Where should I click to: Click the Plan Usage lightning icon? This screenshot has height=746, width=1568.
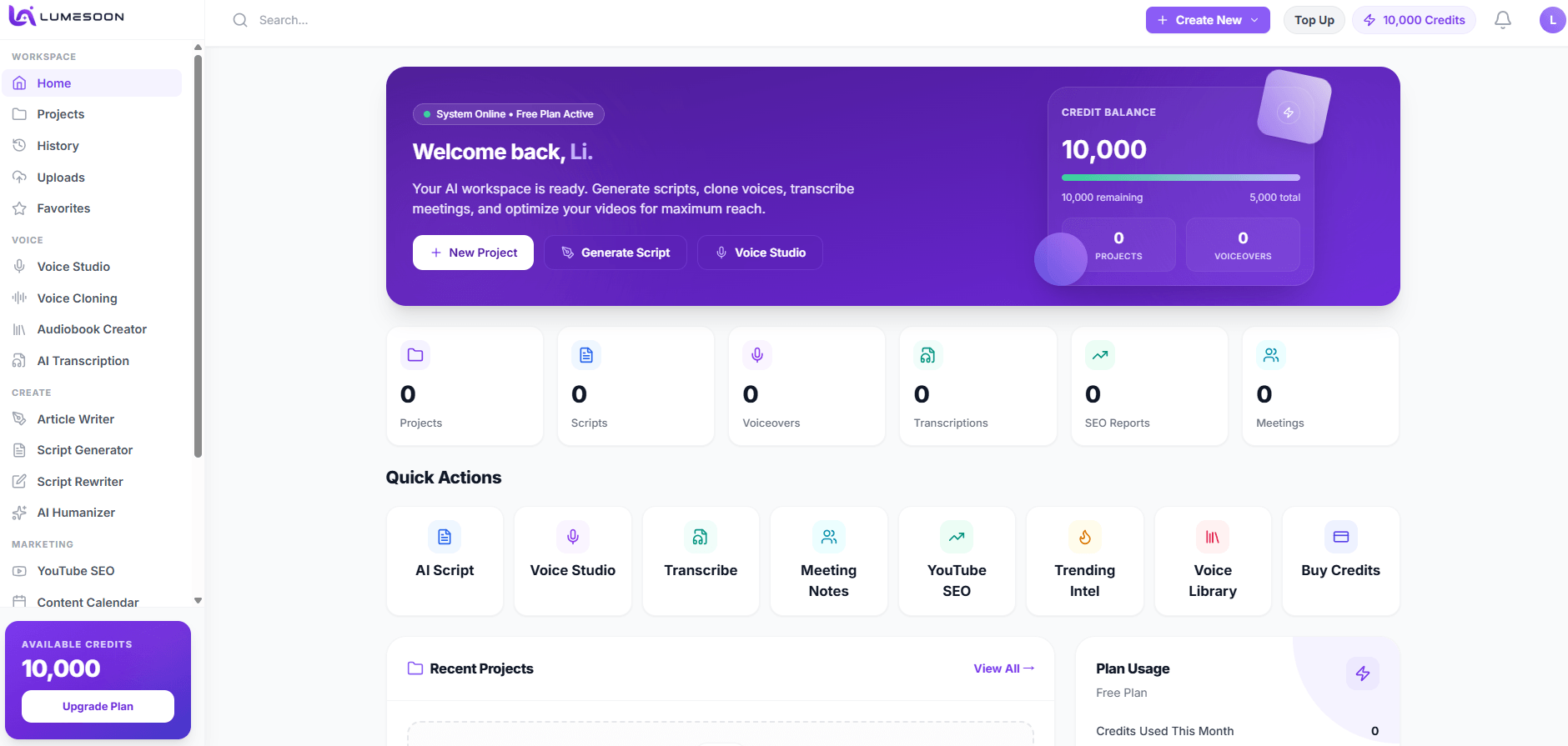1363,673
